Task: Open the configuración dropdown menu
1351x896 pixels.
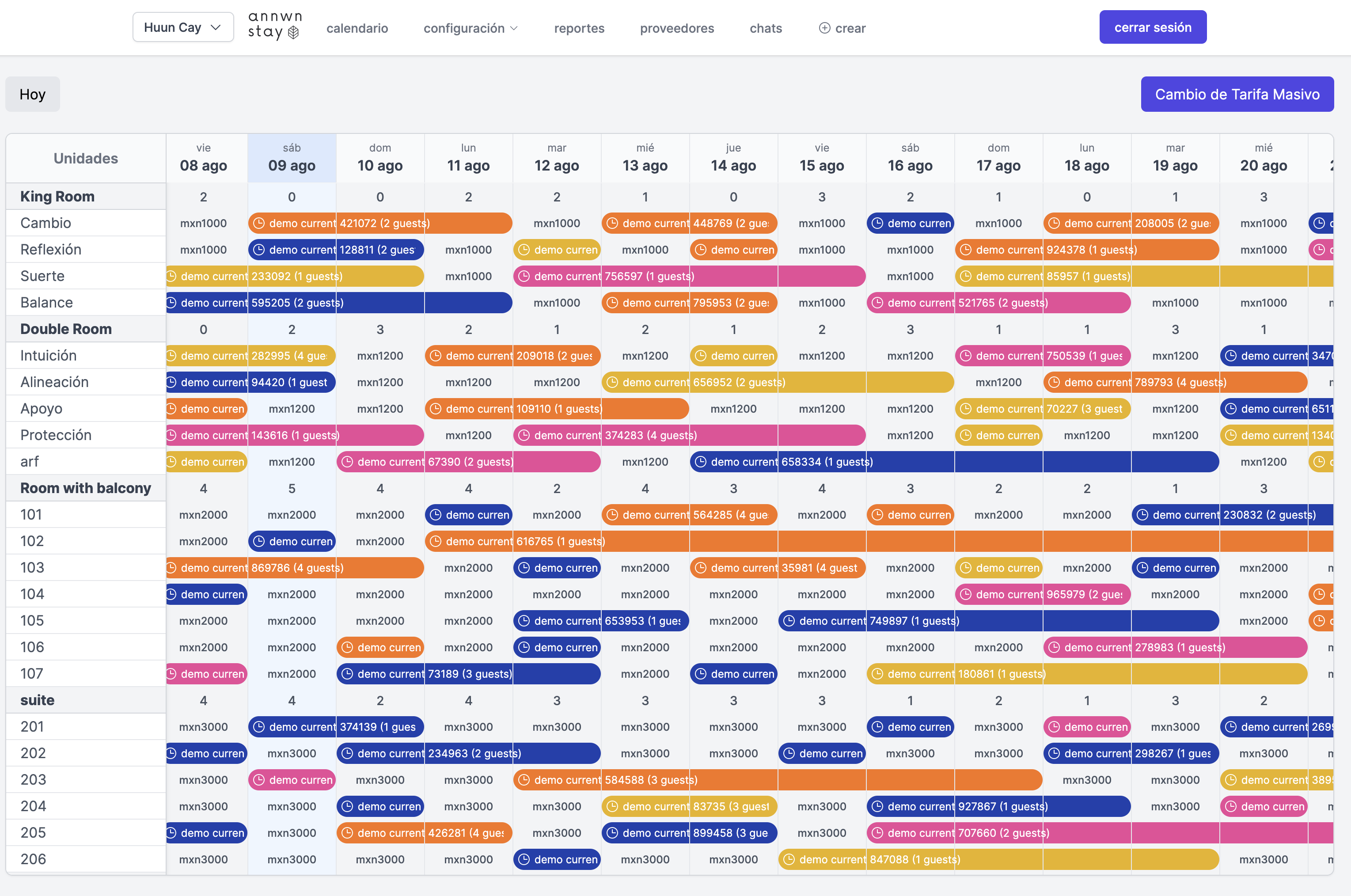Action: pos(470,28)
